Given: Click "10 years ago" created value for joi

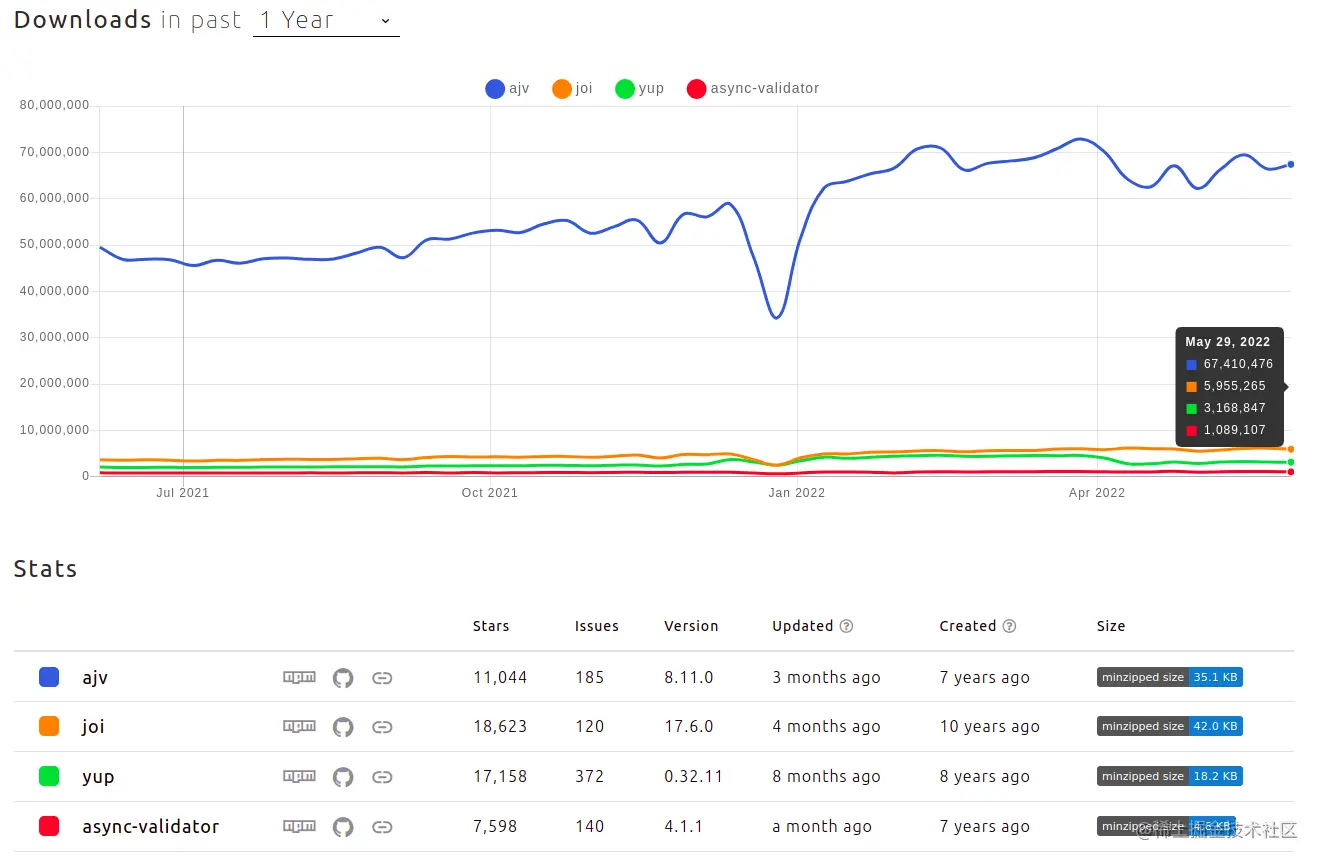Looking at the screenshot, I should point(990,727).
